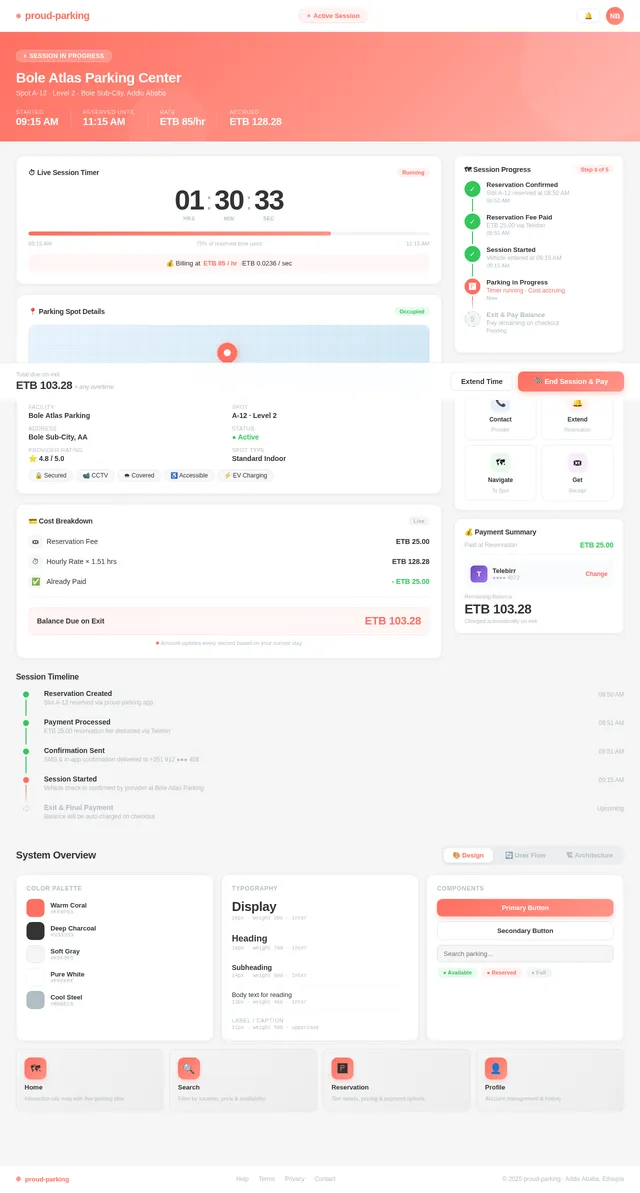Image resolution: width=640 pixels, height=1193 pixels.
Task: Select the Design tab
Action: (467, 855)
